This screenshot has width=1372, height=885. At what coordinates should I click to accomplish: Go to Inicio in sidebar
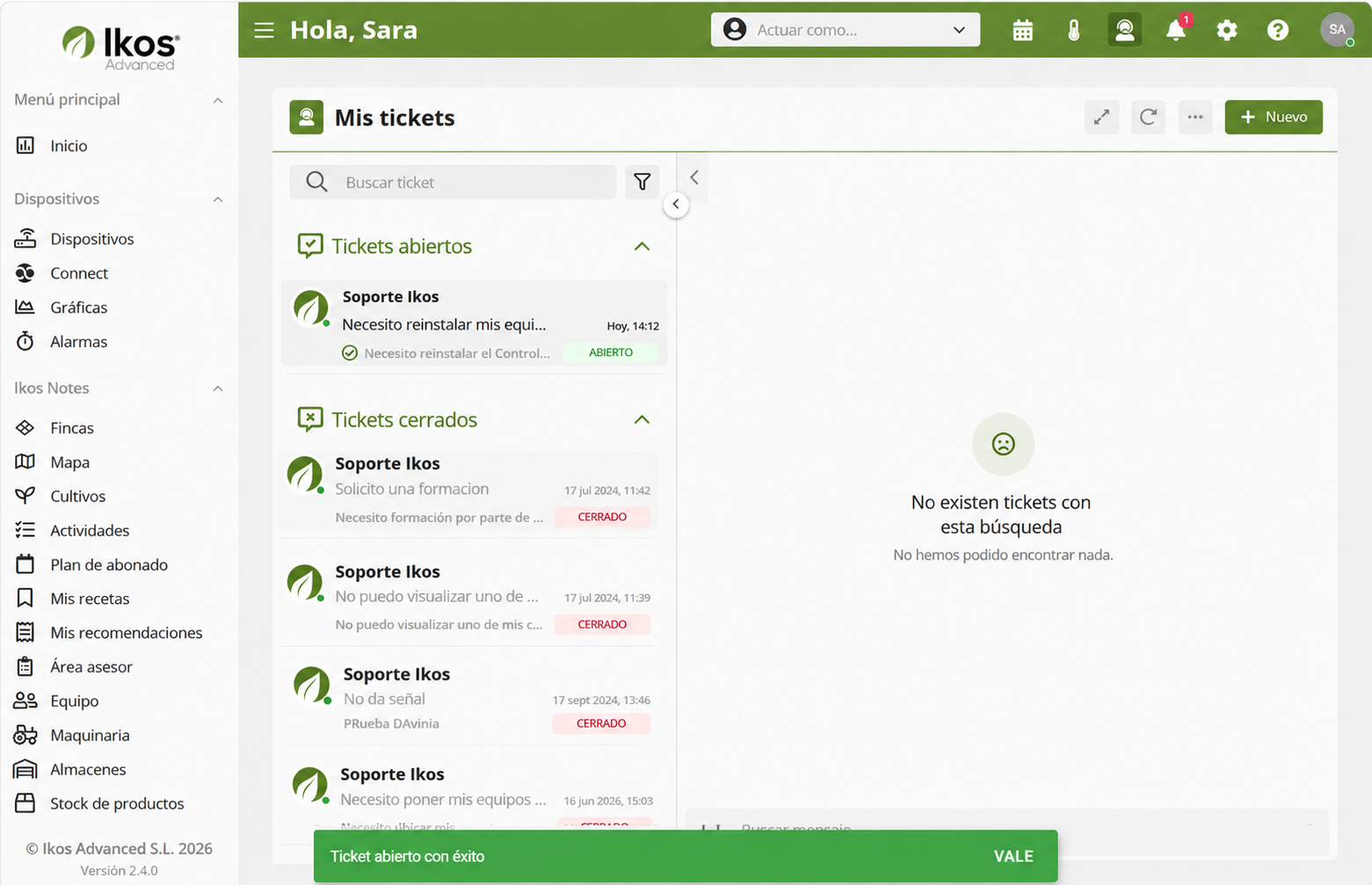[69, 146]
